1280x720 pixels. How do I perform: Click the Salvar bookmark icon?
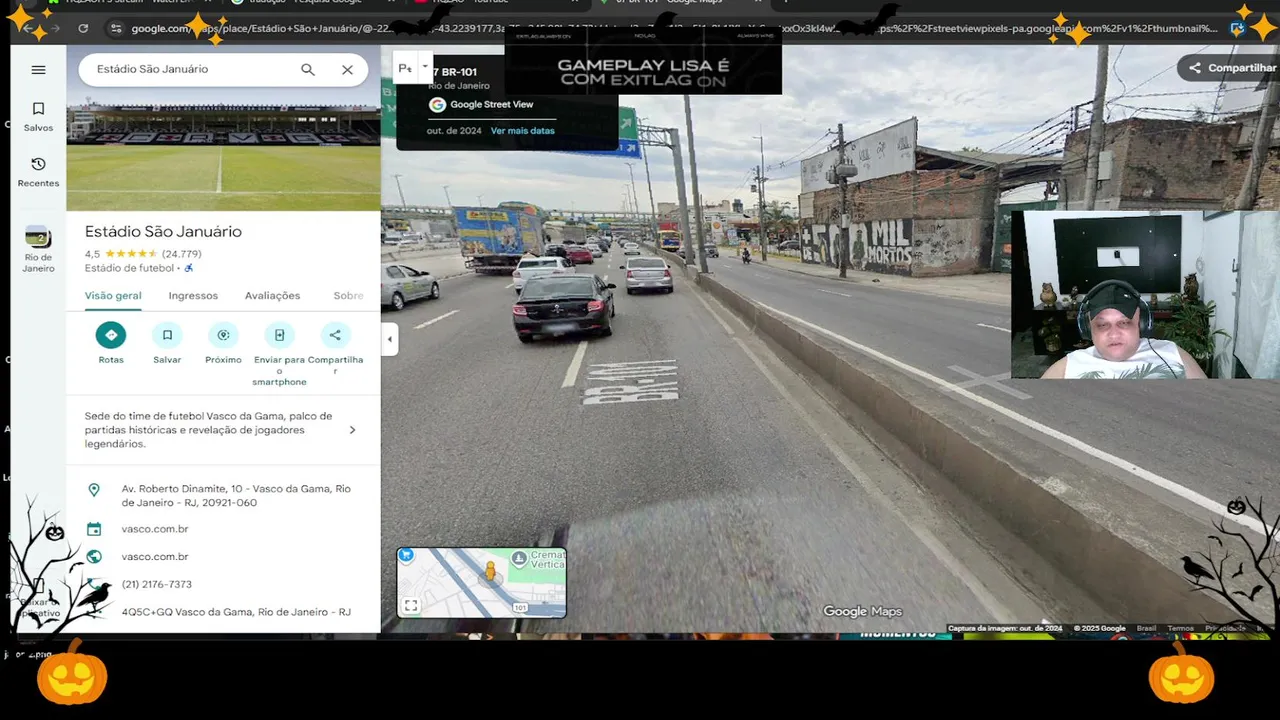pyautogui.click(x=167, y=335)
